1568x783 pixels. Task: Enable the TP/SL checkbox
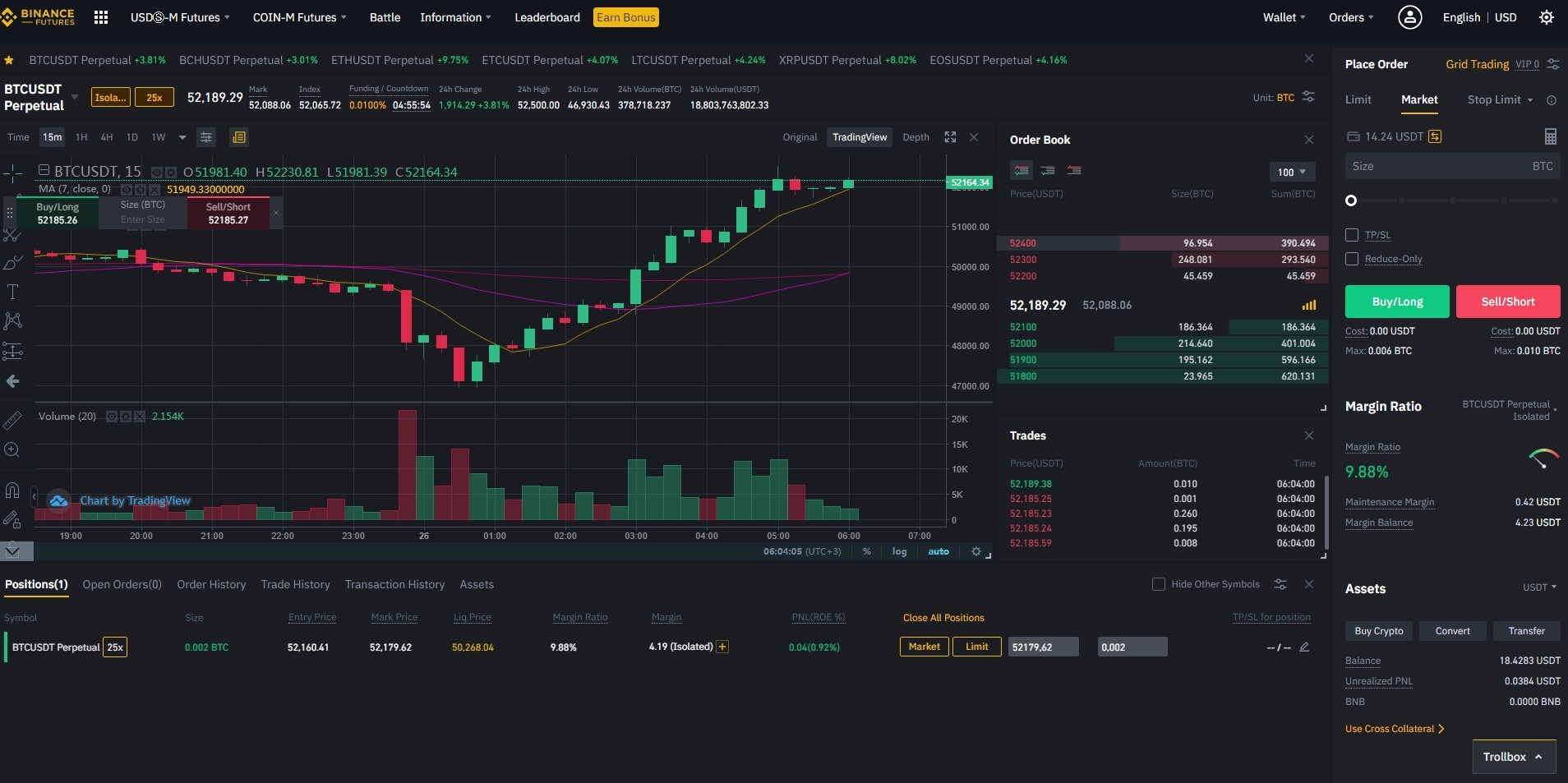tap(1352, 235)
